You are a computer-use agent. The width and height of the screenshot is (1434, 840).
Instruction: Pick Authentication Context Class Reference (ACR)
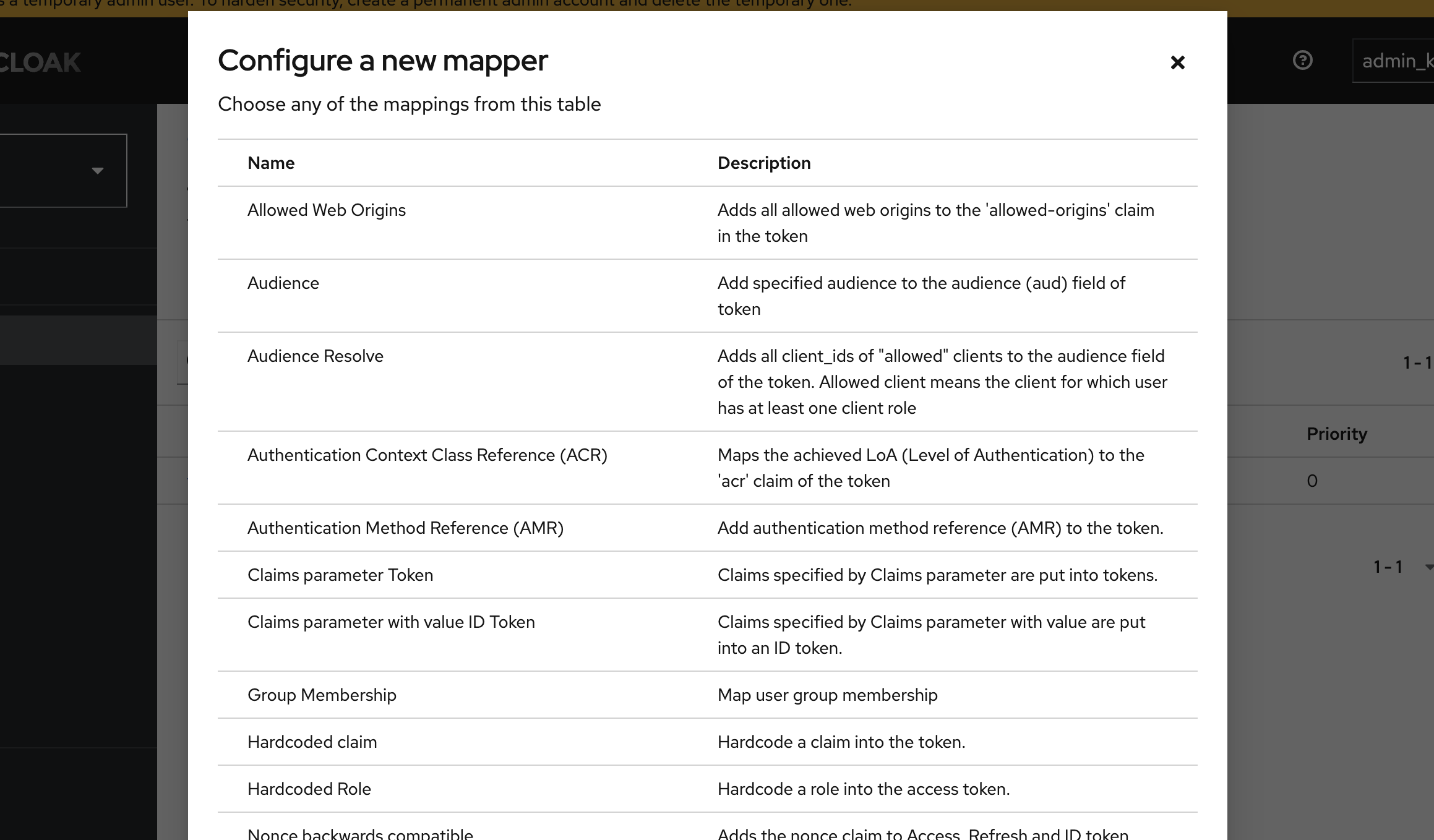click(427, 455)
